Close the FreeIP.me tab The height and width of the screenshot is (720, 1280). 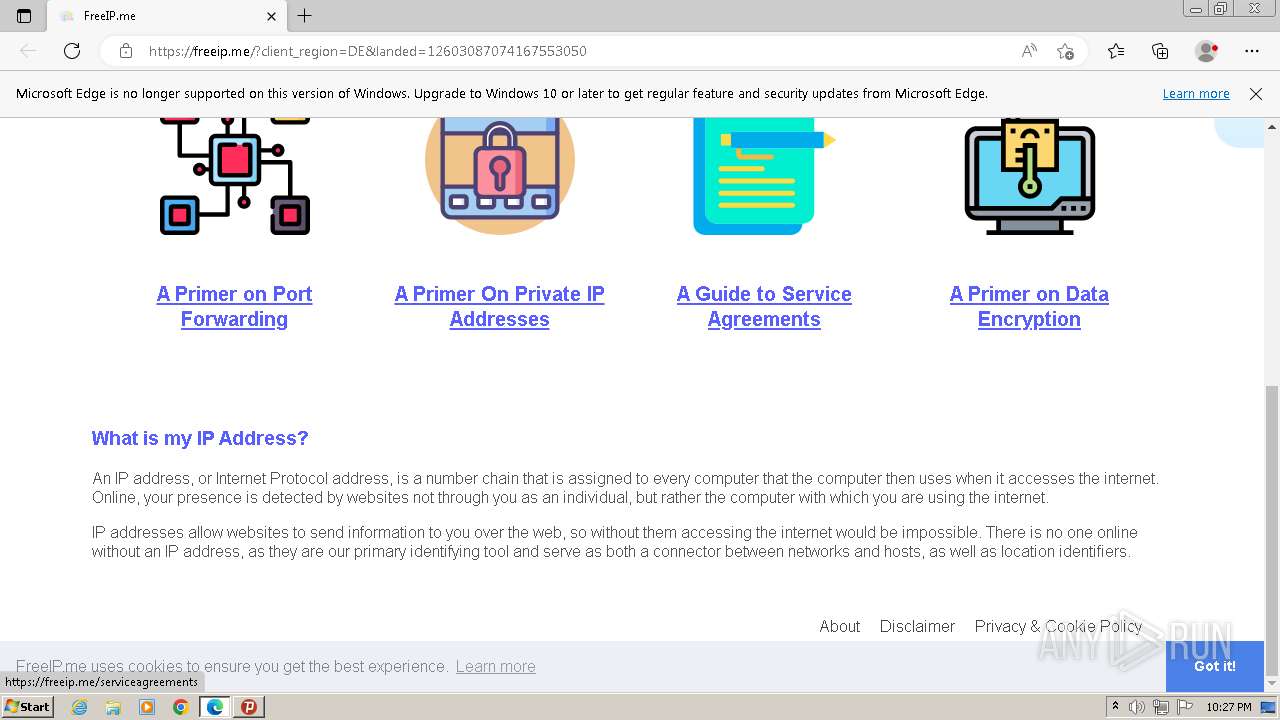click(x=272, y=16)
